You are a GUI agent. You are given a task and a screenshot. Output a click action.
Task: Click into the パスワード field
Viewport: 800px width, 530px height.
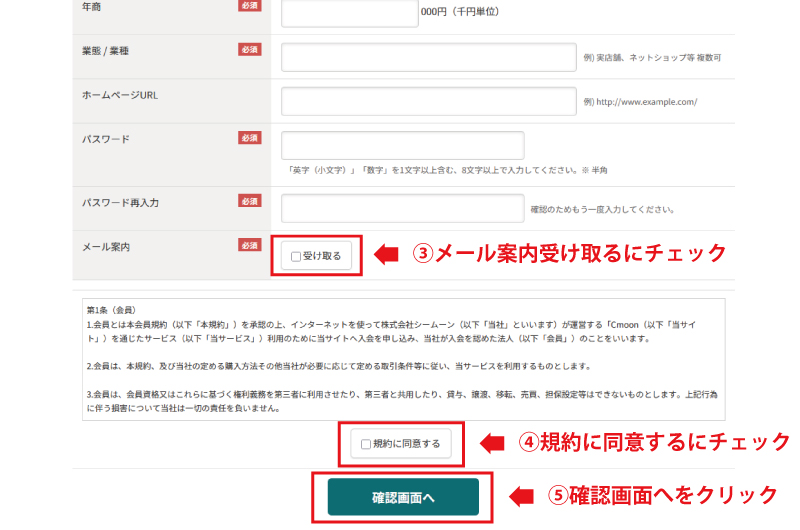point(402,145)
